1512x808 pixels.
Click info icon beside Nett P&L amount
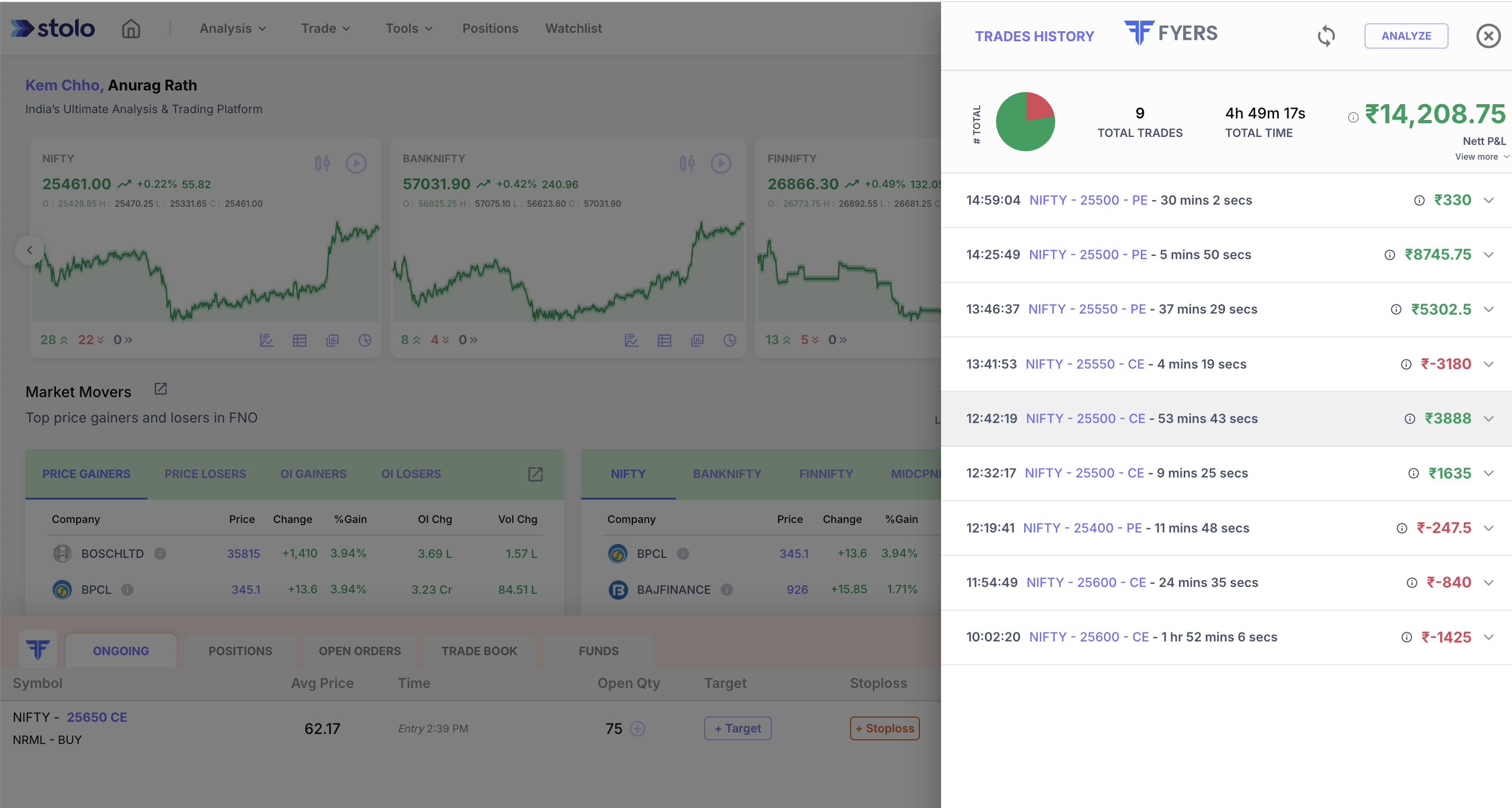[x=1353, y=117]
